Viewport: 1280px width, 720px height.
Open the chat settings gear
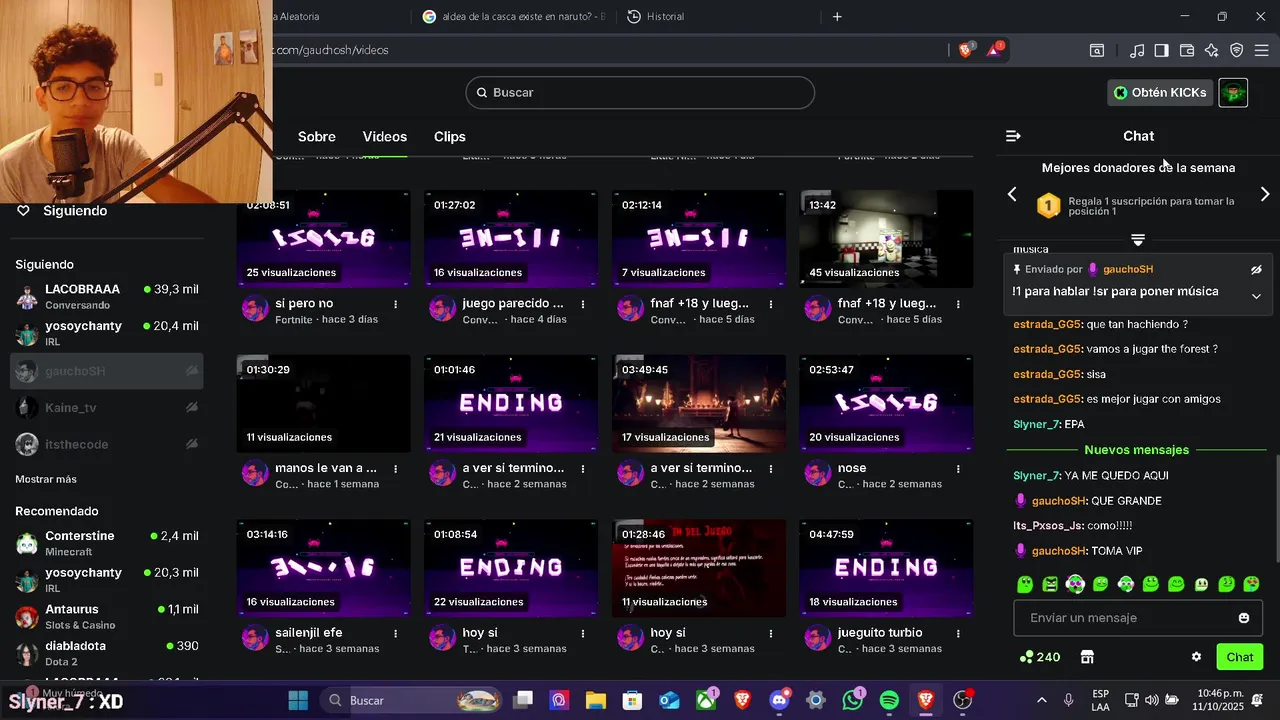point(1196,657)
